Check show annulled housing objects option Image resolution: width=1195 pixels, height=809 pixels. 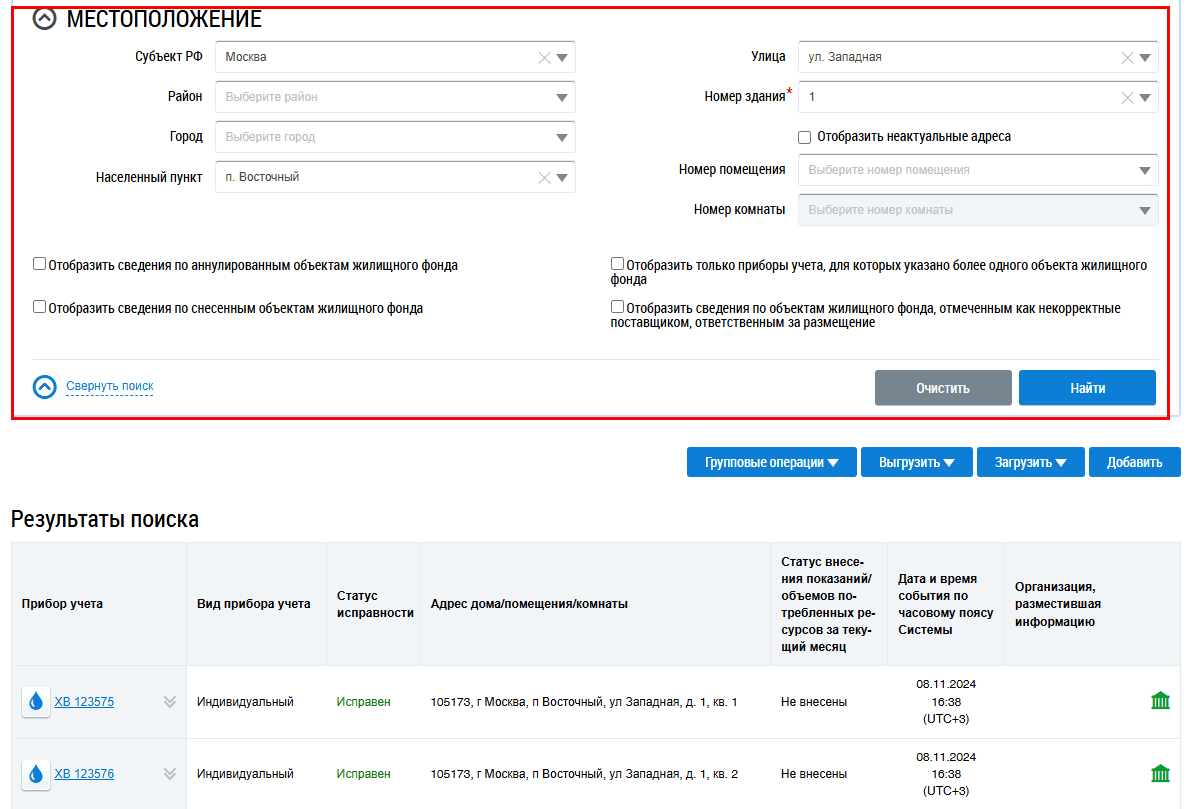click(40, 265)
